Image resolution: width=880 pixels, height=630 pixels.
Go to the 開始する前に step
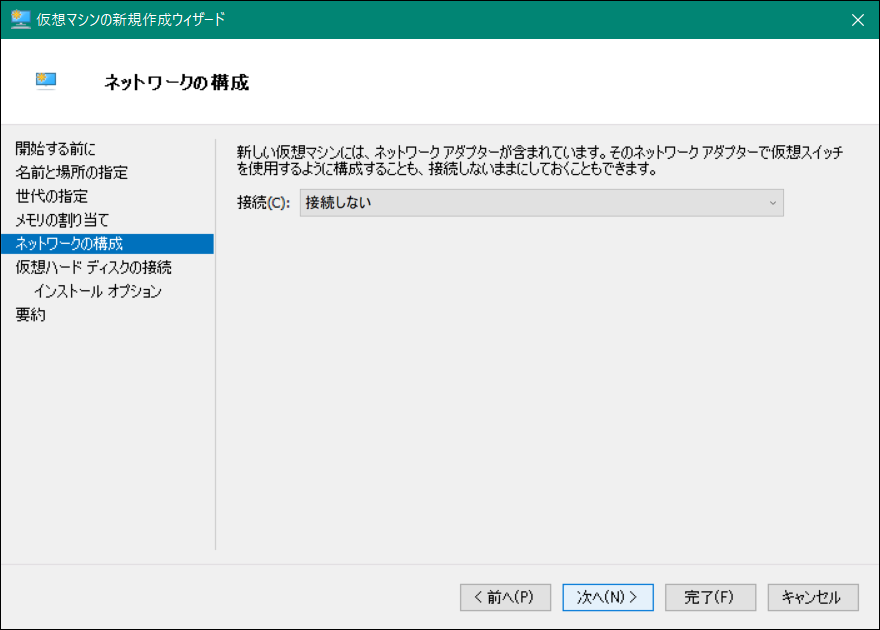click(55, 149)
